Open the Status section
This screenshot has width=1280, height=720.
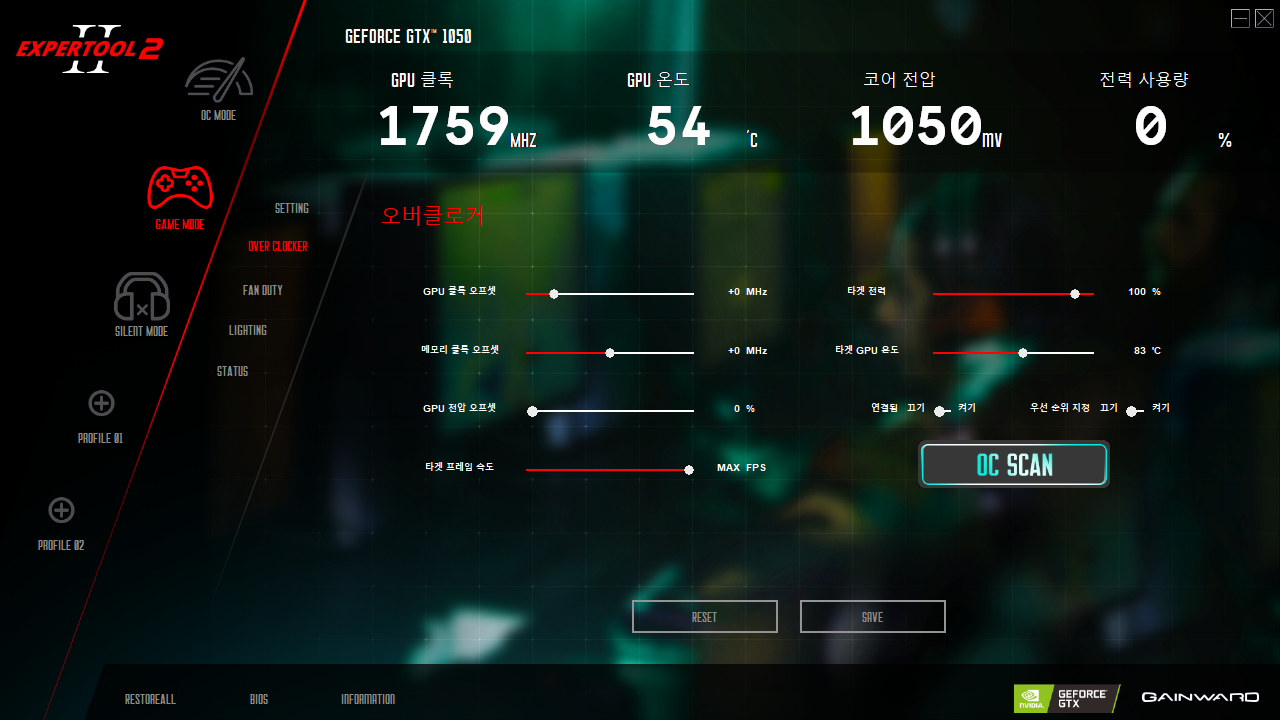point(232,371)
